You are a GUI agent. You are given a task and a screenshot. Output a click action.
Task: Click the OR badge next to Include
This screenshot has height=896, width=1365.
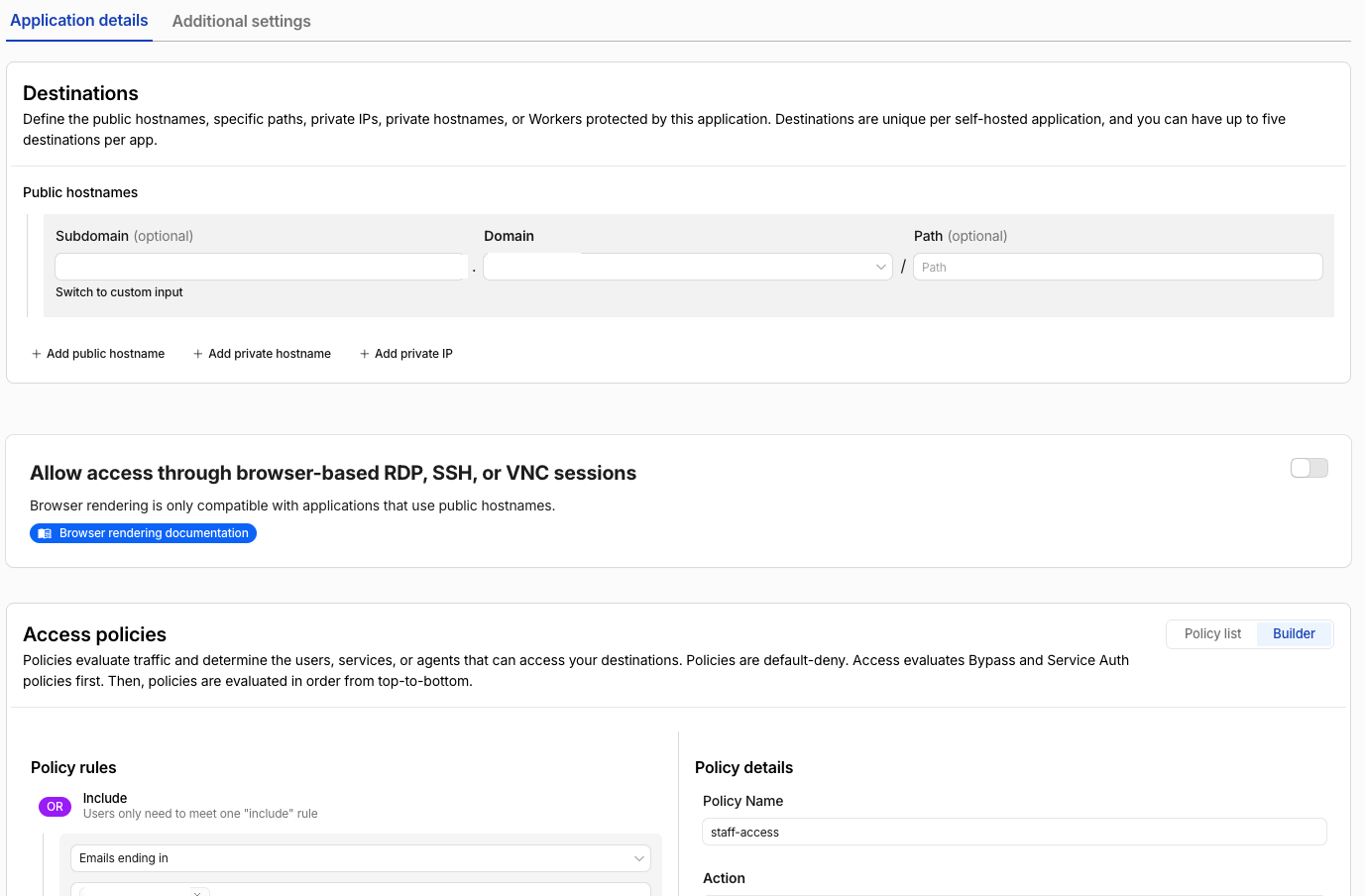[55, 807]
